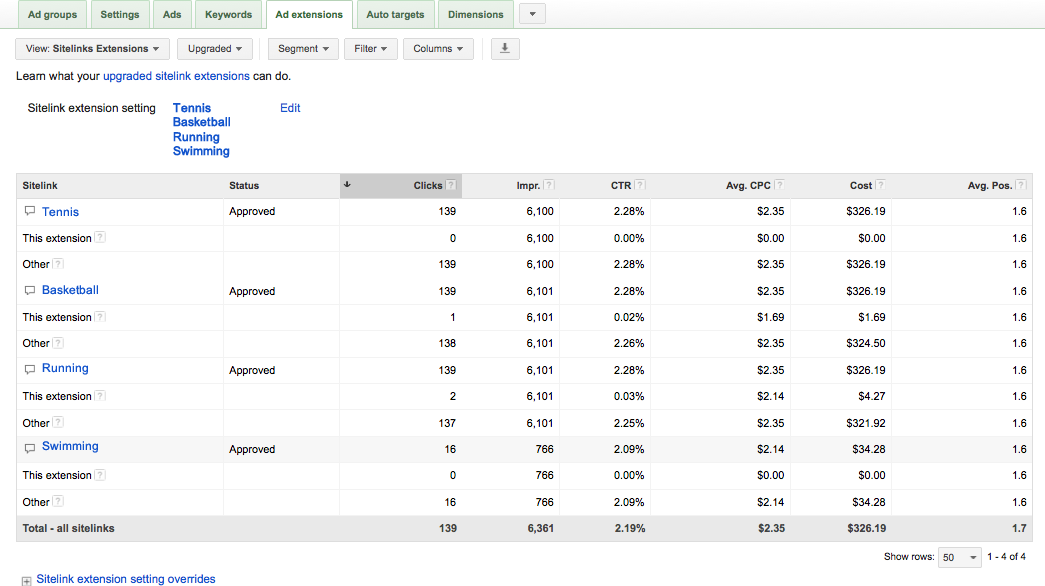Screen dimensions: 1045x586
Task: Switch to the Dimensions tab
Action: tap(476, 15)
